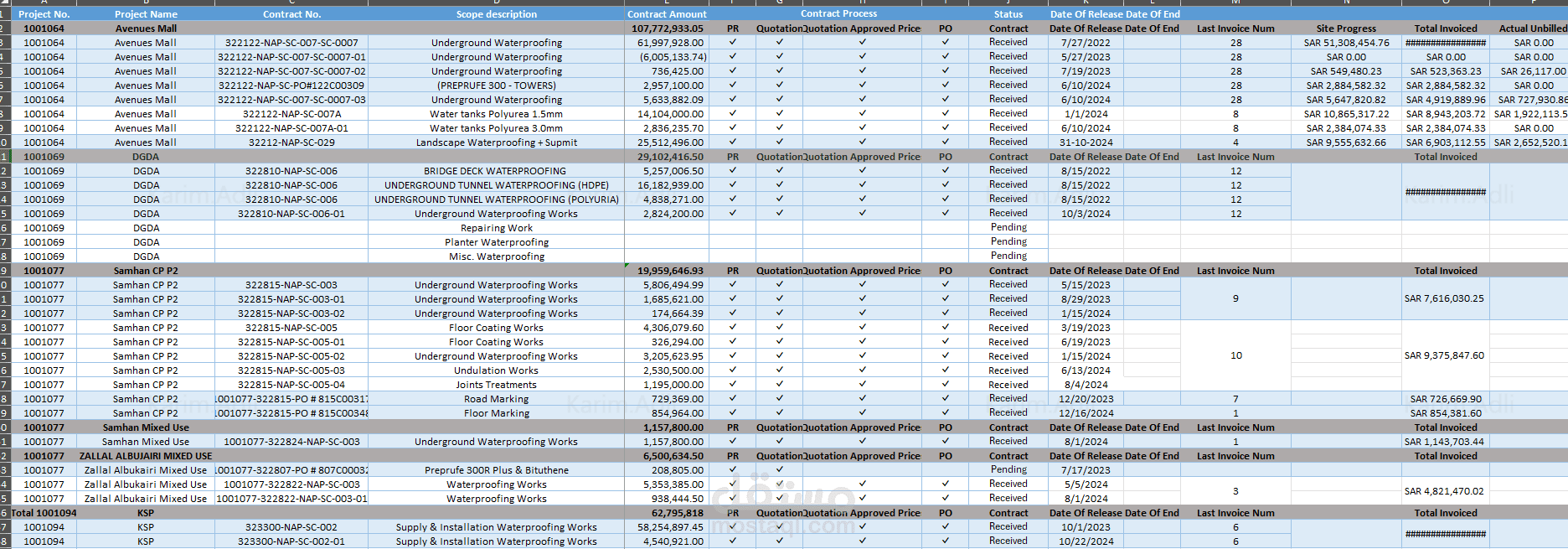
Task: Select the 'Status' header cell
Action: pyautogui.click(x=1008, y=14)
